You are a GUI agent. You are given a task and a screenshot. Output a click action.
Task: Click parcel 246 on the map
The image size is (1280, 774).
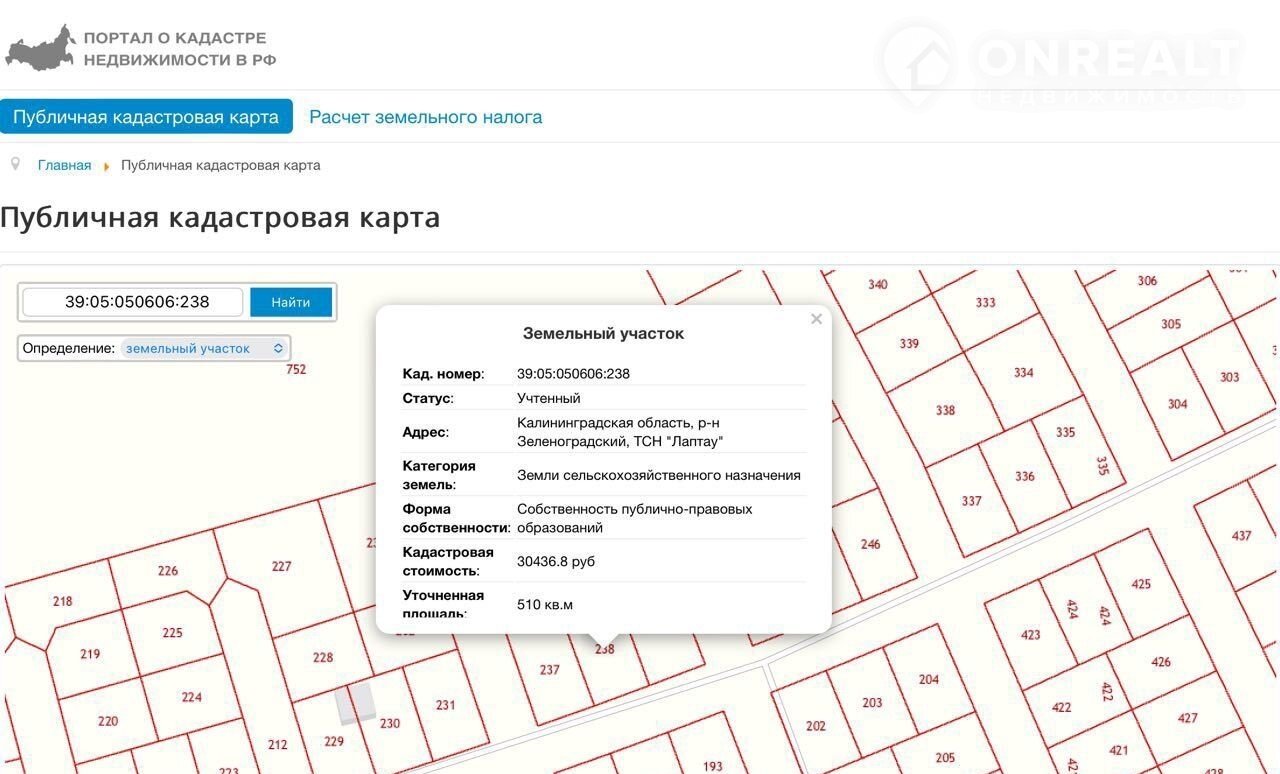point(870,545)
